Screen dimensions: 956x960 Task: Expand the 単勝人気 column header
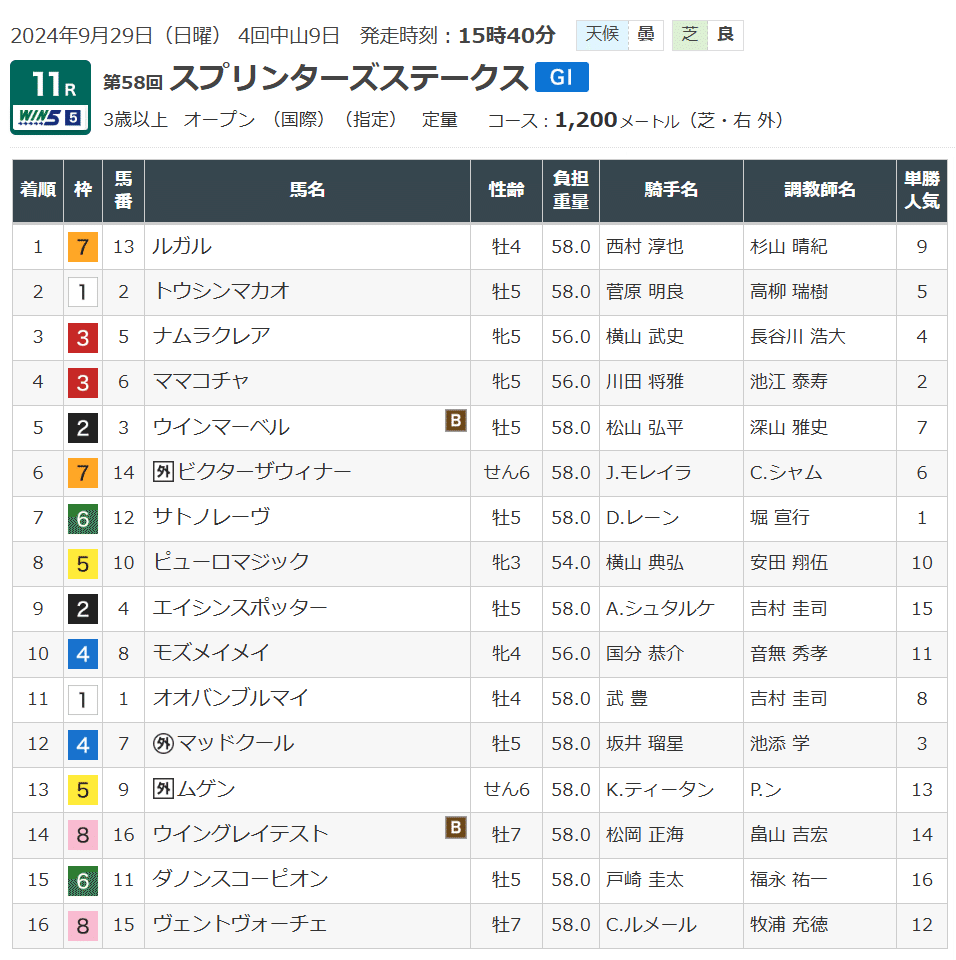coord(921,191)
